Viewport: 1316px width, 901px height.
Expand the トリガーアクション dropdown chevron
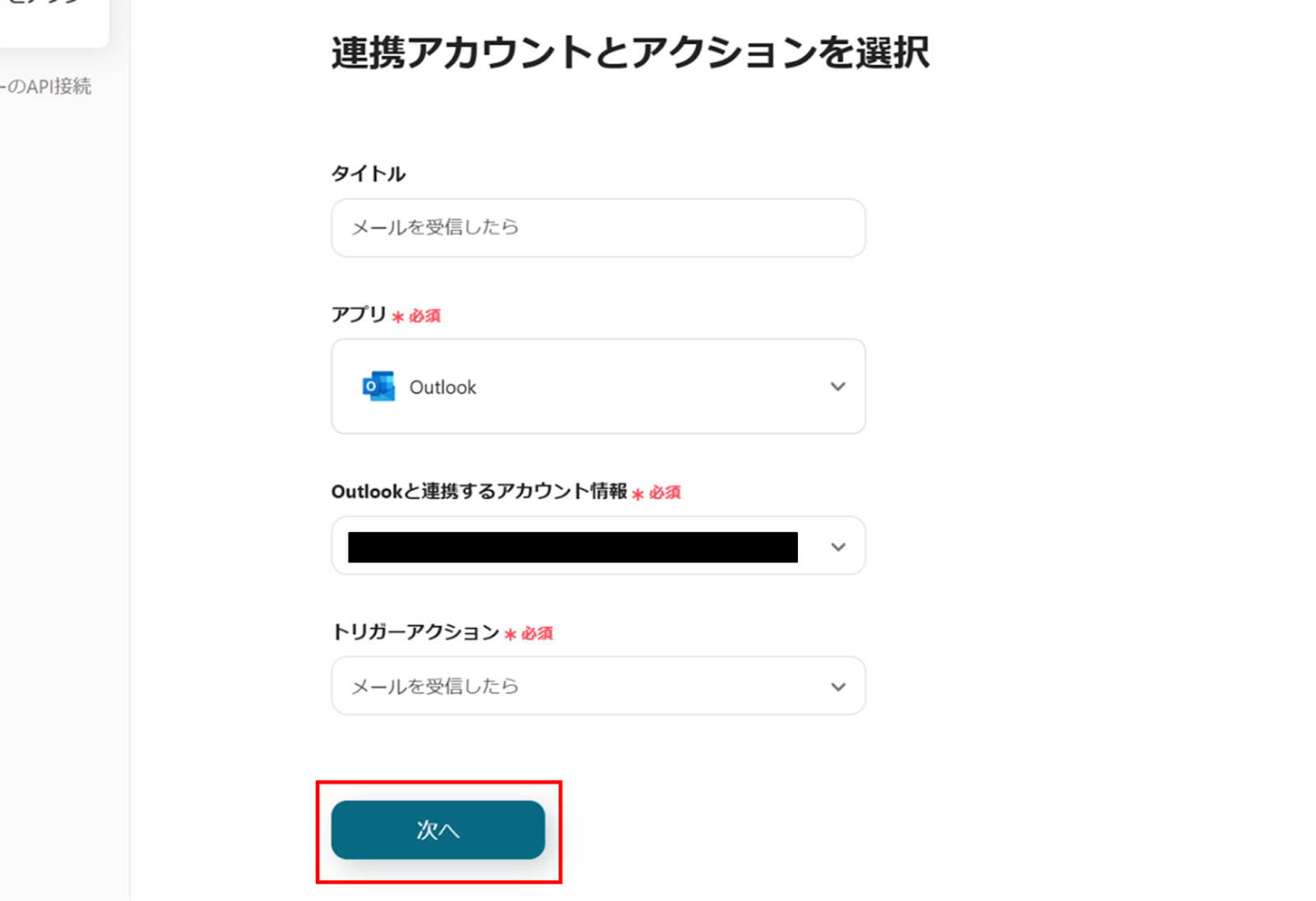[x=837, y=686]
